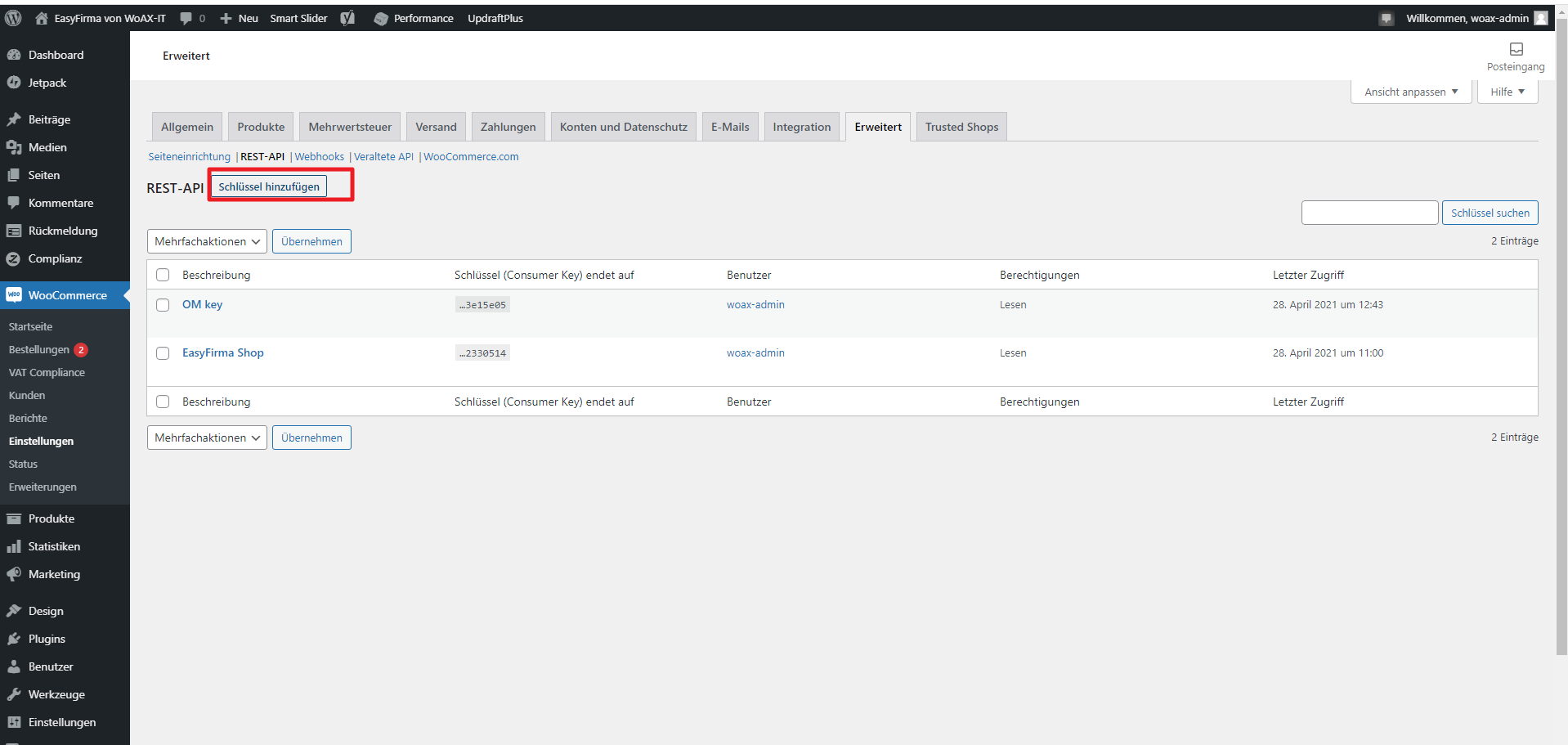Expand the Hilfe dropdown
Image resolution: width=1568 pixels, height=745 pixels.
click(1507, 92)
